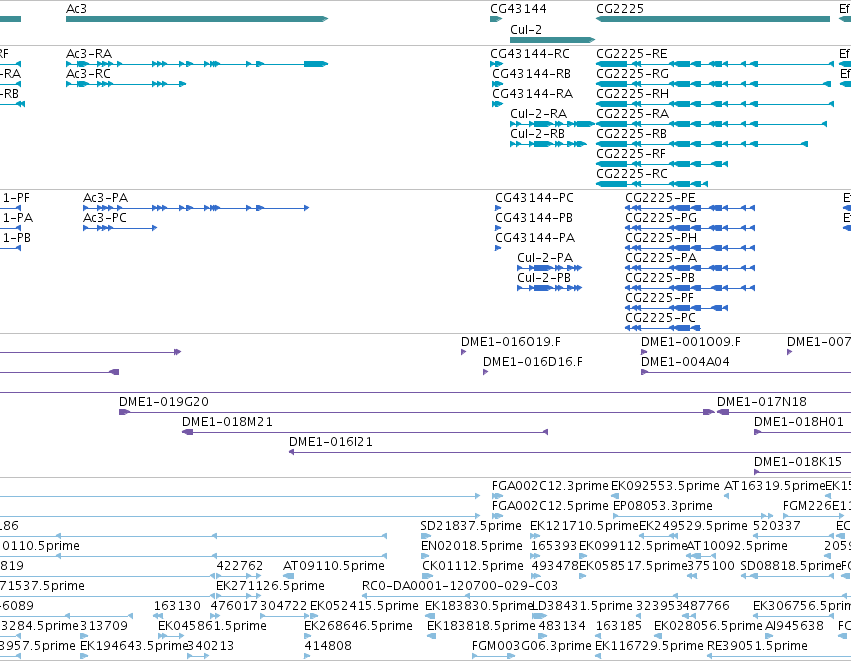Image resolution: width=851 pixels, height=661 pixels.
Task: Choose CDS feature CG43144-PA
Action: (x=498, y=248)
